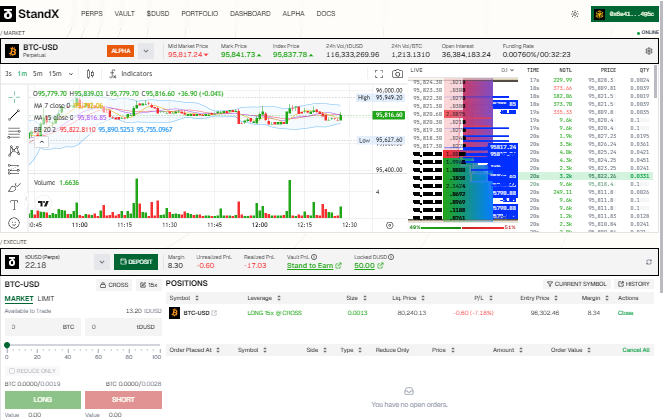
Task: Open order book grouping 0.1 dropdown
Action: click(x=507, y=70)
